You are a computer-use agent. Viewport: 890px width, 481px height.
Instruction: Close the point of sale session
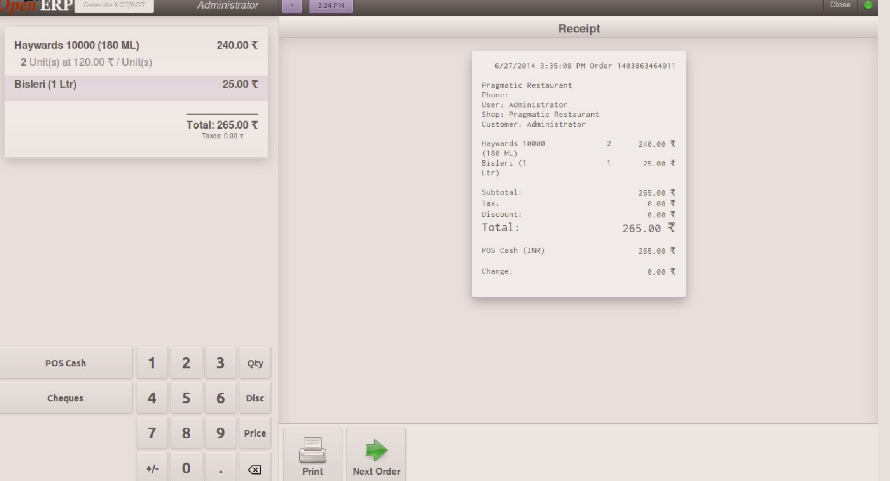coord(839,6)
